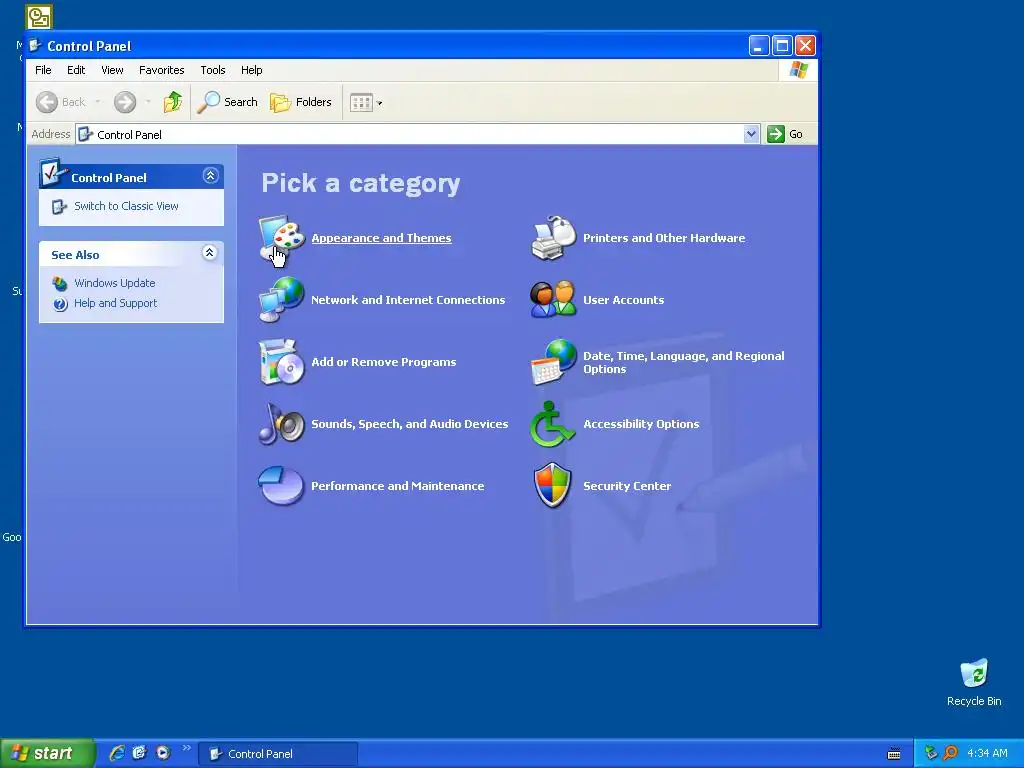Expand the Quick Launch overflow chevron
This screenshot has width=1024, height=768.
(x=187, y=748)
